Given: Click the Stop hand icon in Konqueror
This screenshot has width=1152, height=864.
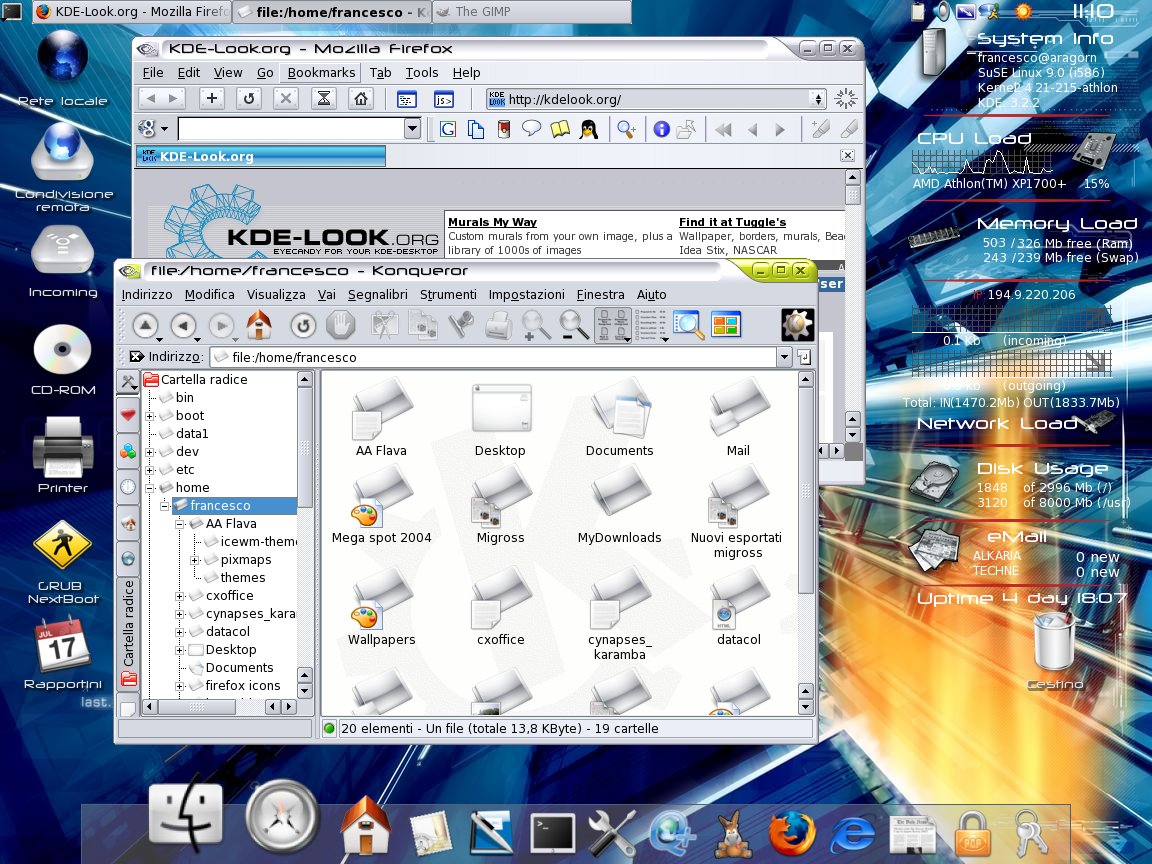Looking at the screenshot, I should 340,325.
